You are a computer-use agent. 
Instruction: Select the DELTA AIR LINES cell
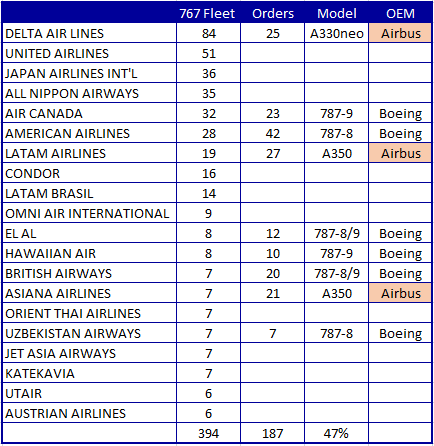89,33
